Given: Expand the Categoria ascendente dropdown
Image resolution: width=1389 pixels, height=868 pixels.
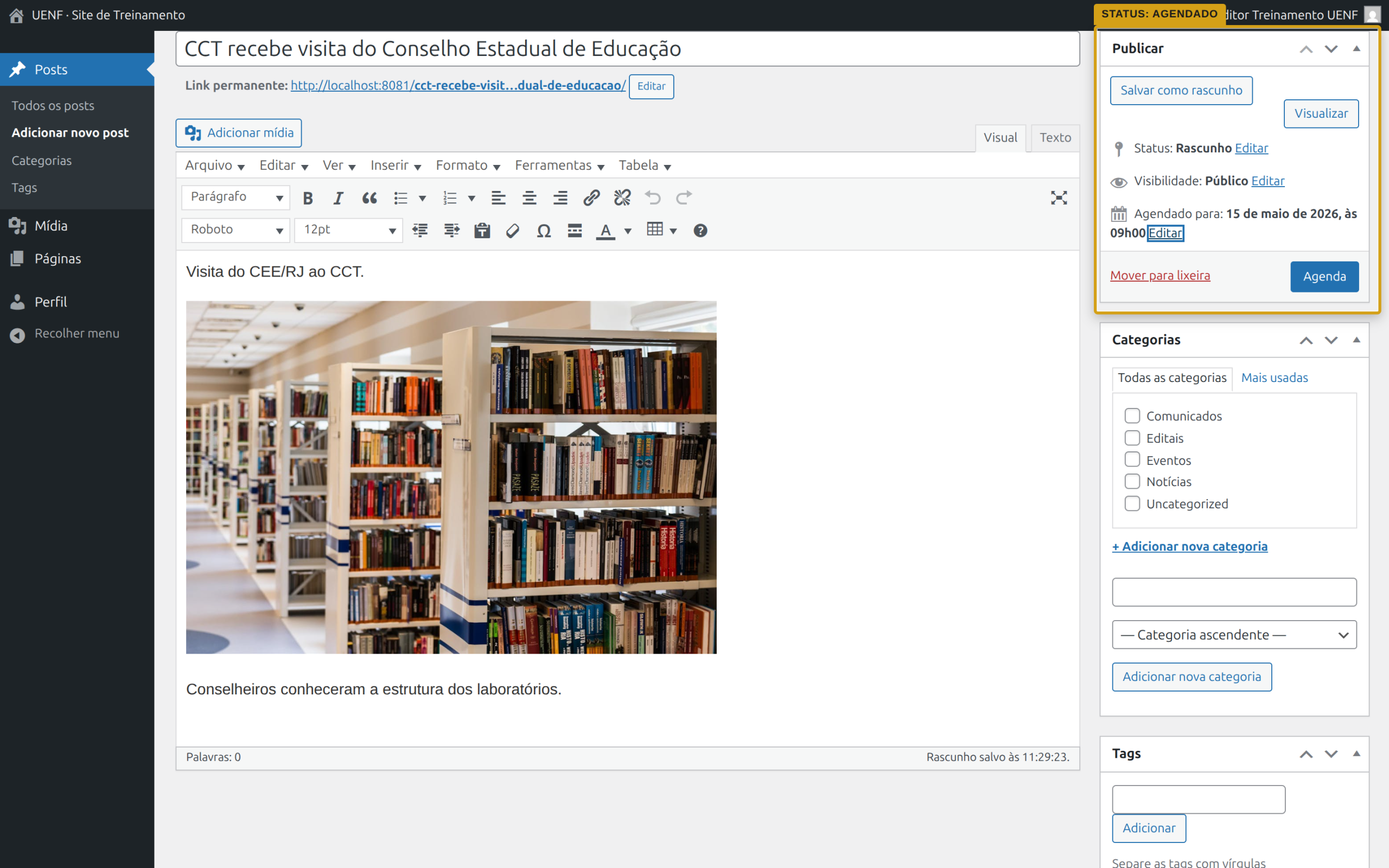Looking at the screenshot, I should (x=1234, y=634).
